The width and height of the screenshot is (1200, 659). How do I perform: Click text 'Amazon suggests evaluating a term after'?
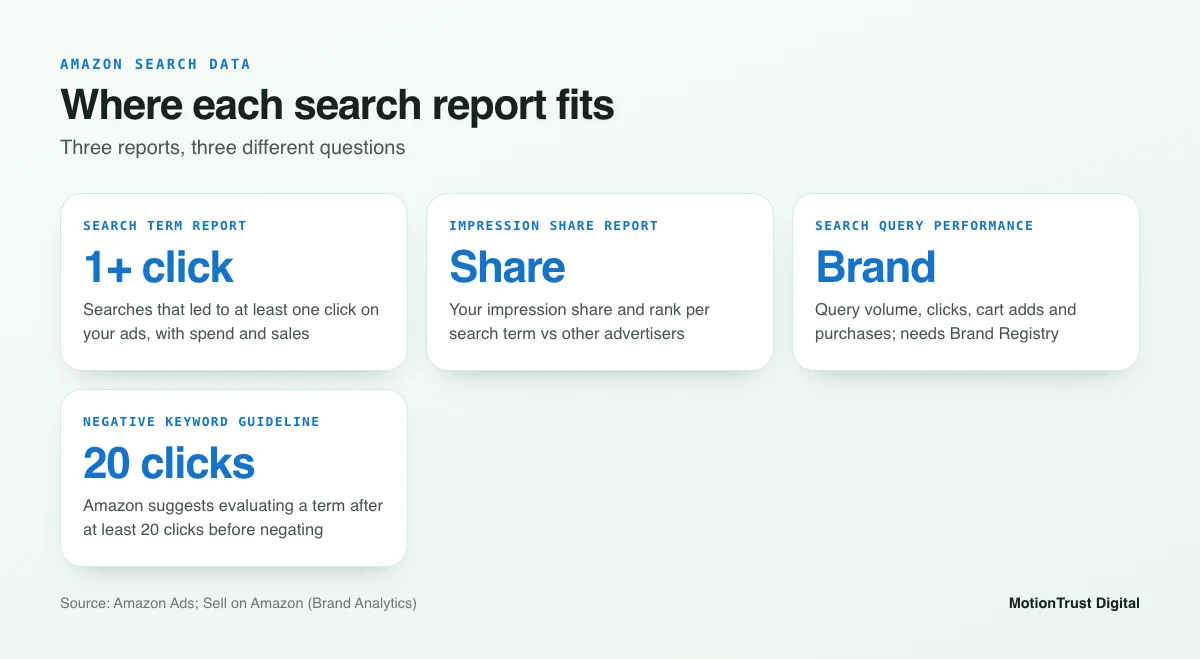[x=233, y=506]
